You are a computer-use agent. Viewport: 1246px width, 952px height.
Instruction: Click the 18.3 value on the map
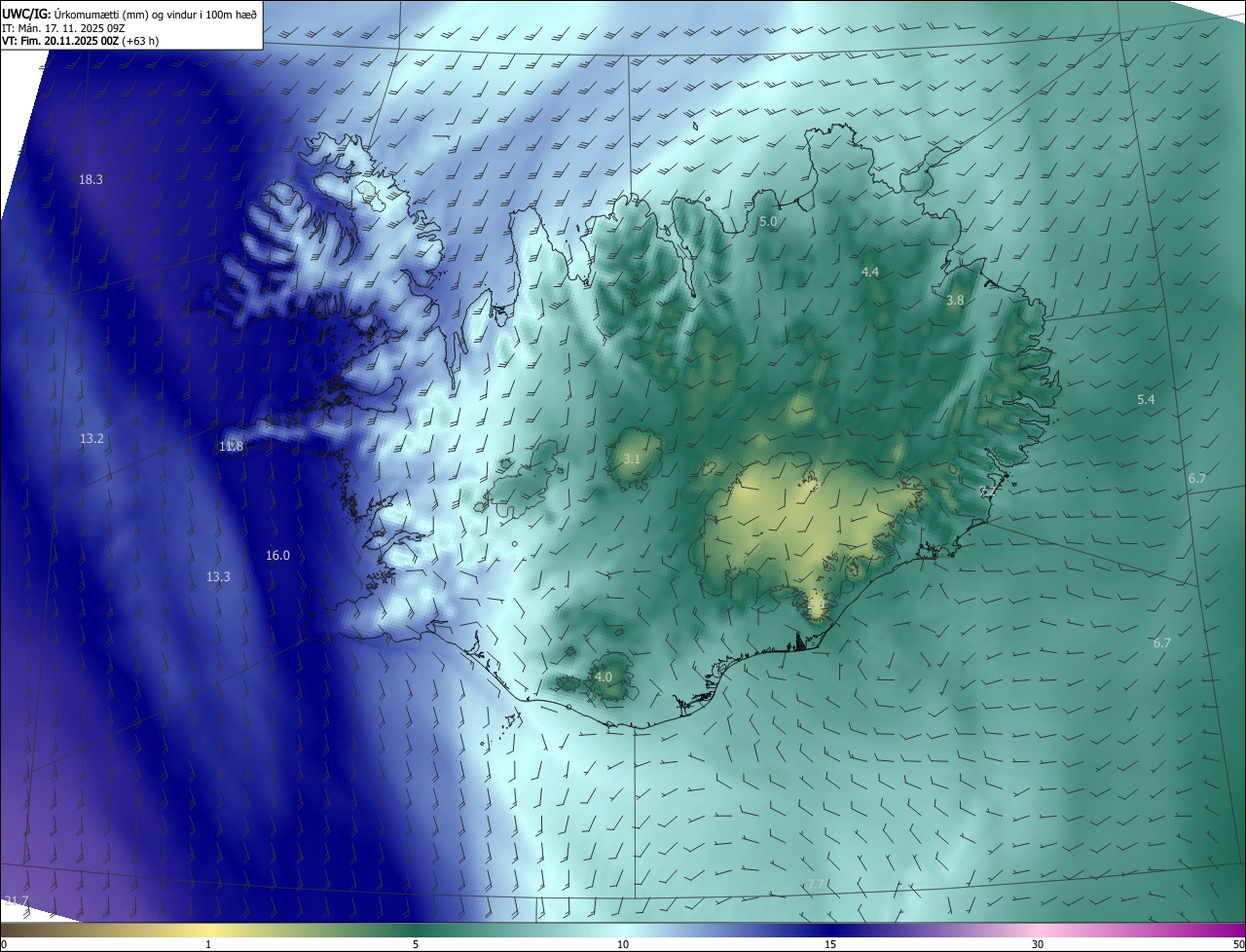[x=91, y=179]
